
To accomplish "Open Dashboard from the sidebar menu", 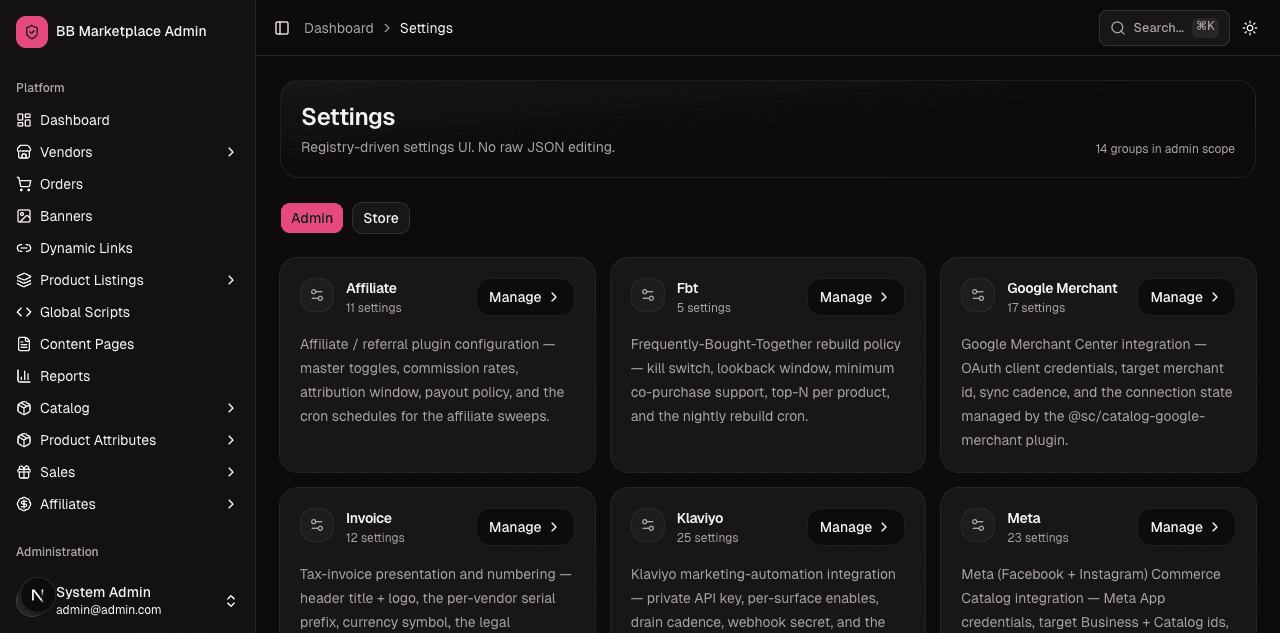I will (128, 120).
